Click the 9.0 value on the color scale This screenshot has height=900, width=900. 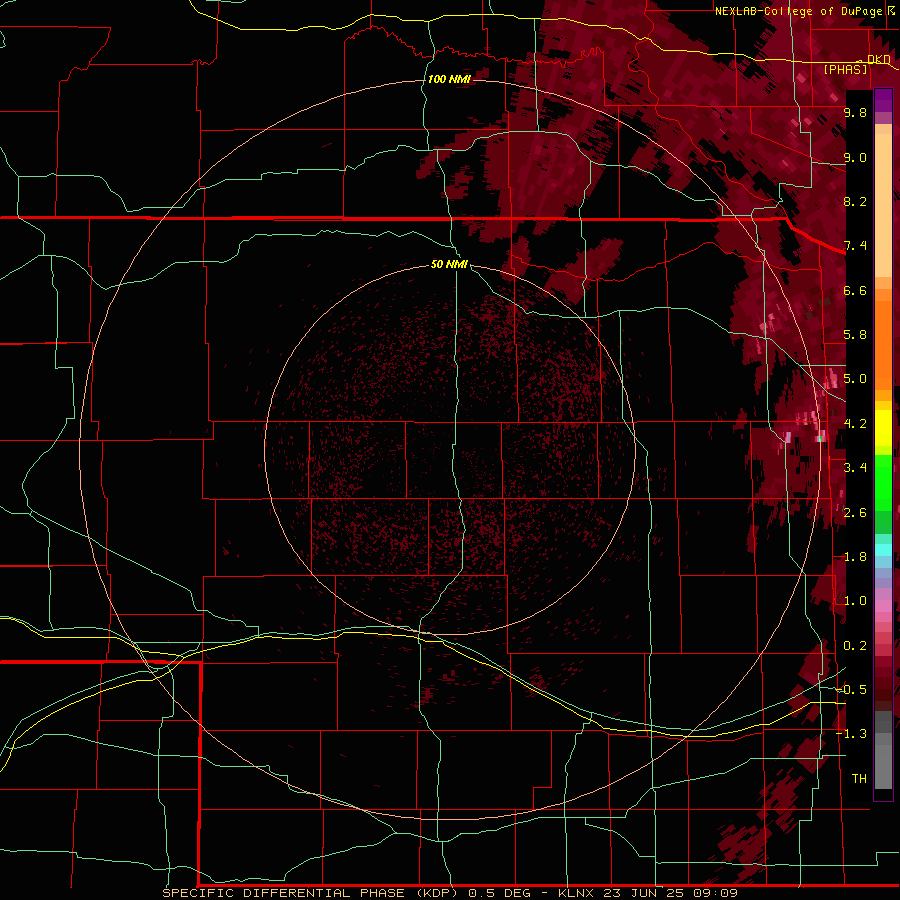pyautogui.click(x=855, y=157)
